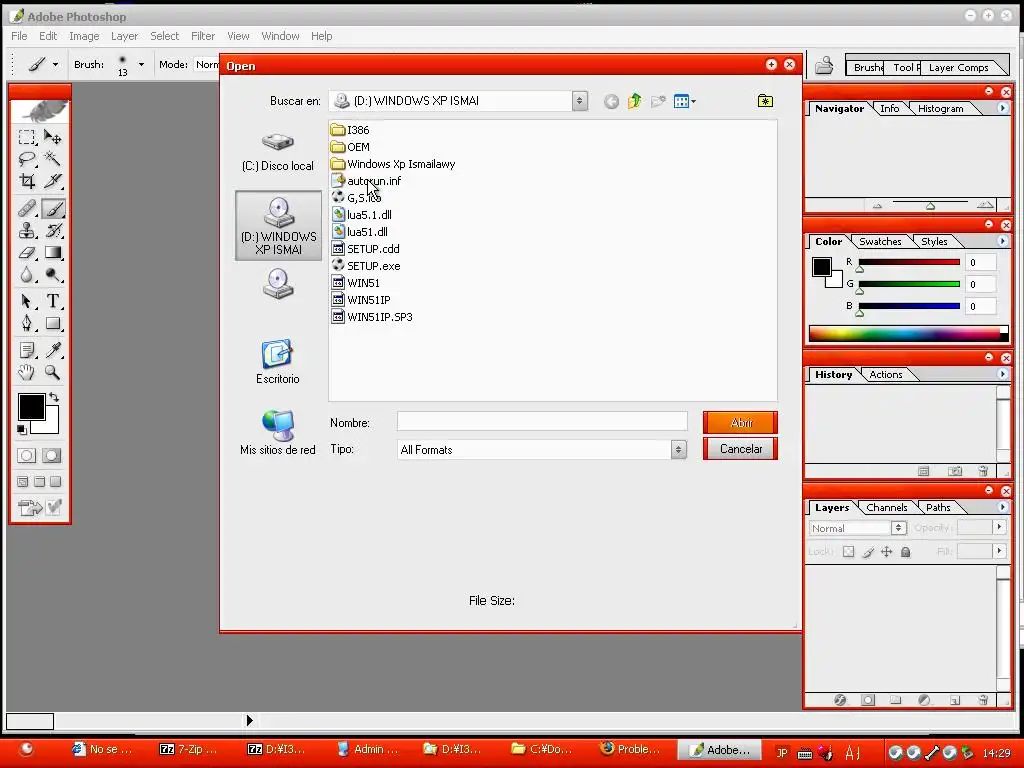Select the SETUP.exe file
The height and width of the screenshot is (768, 1024).
tap(366, 266)
